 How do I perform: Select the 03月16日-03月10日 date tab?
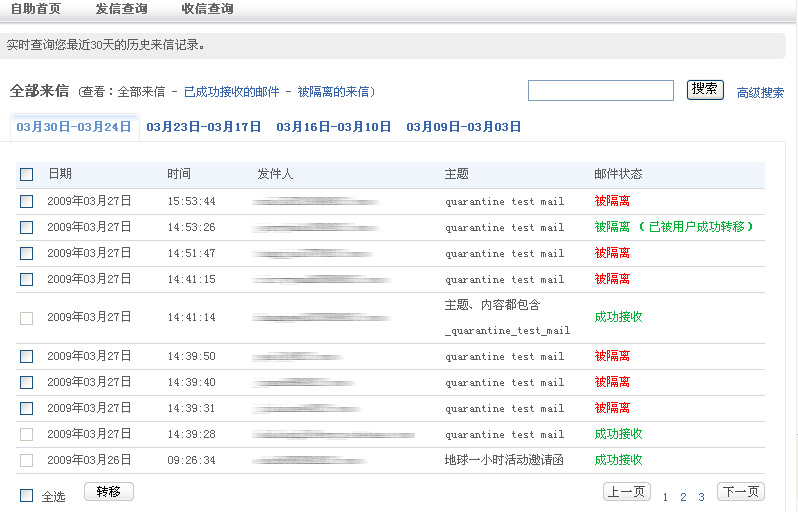pos(334,127)
